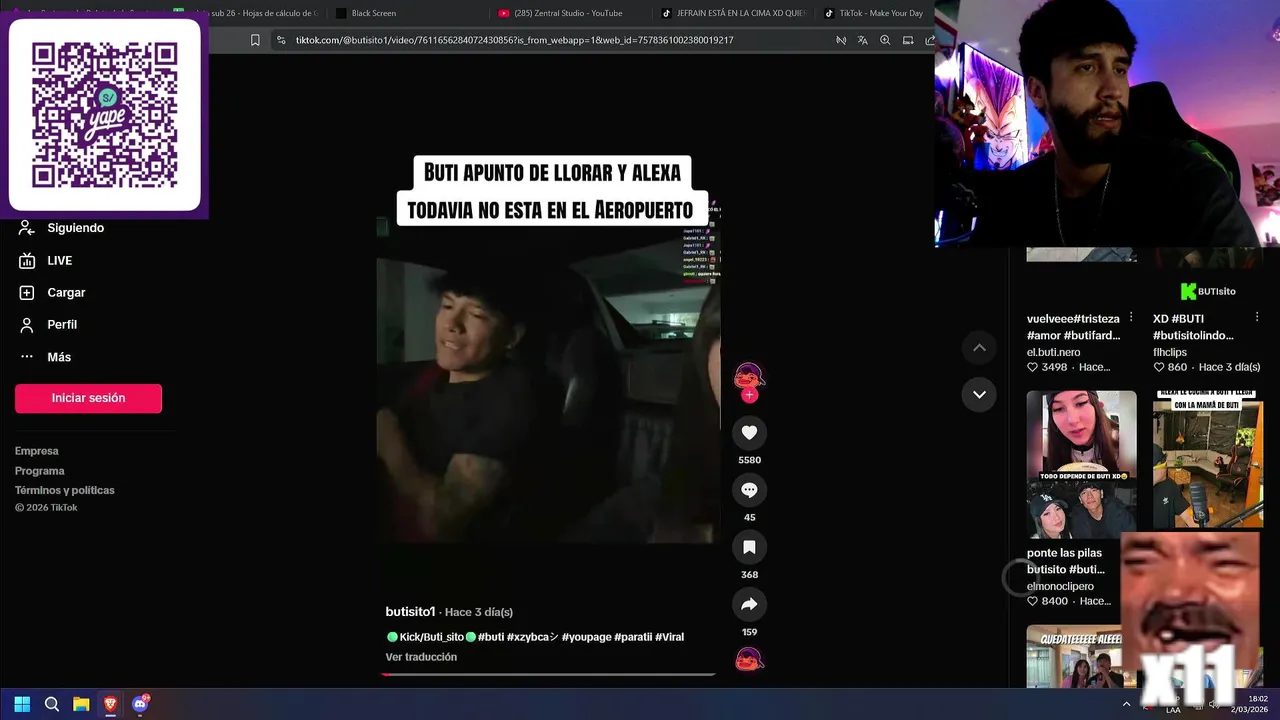Open LIVE in TikTok sidebar
This screenshot has width=1280, height=720.
coord(46,260)
